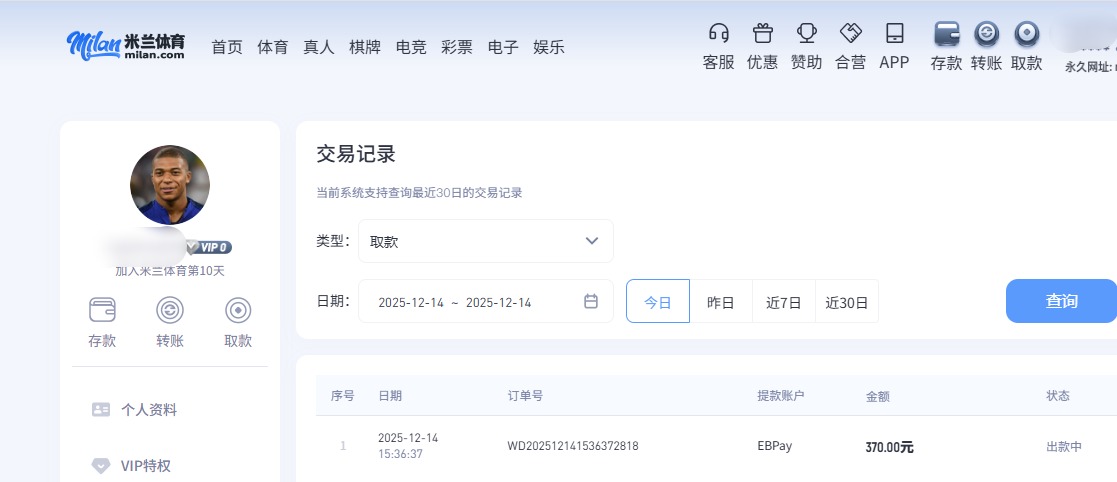
Task: Click the 出款中 status cell
Action: point(1064,447)
